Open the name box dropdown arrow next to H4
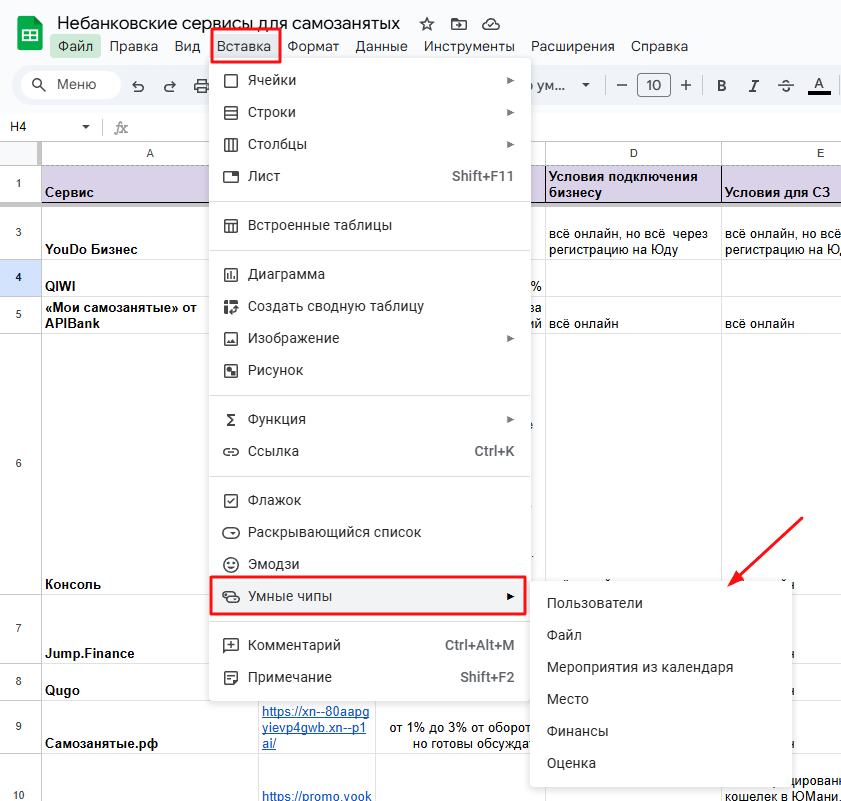The height and width of the screenshot is (801, 841). click(86, 127)
